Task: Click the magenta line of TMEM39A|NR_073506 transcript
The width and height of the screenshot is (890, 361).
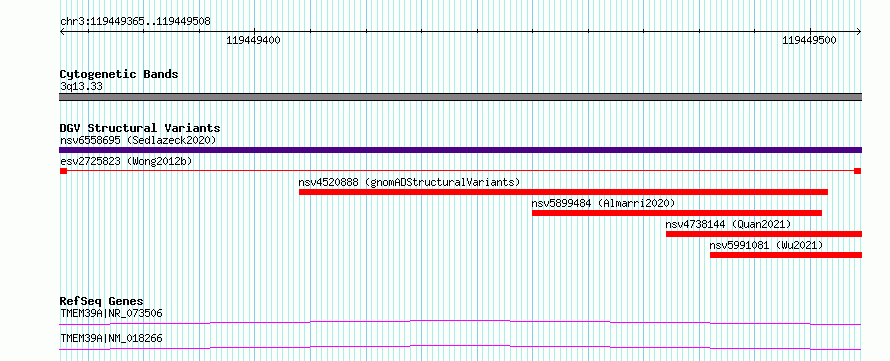Action: (x=460, y=322)
